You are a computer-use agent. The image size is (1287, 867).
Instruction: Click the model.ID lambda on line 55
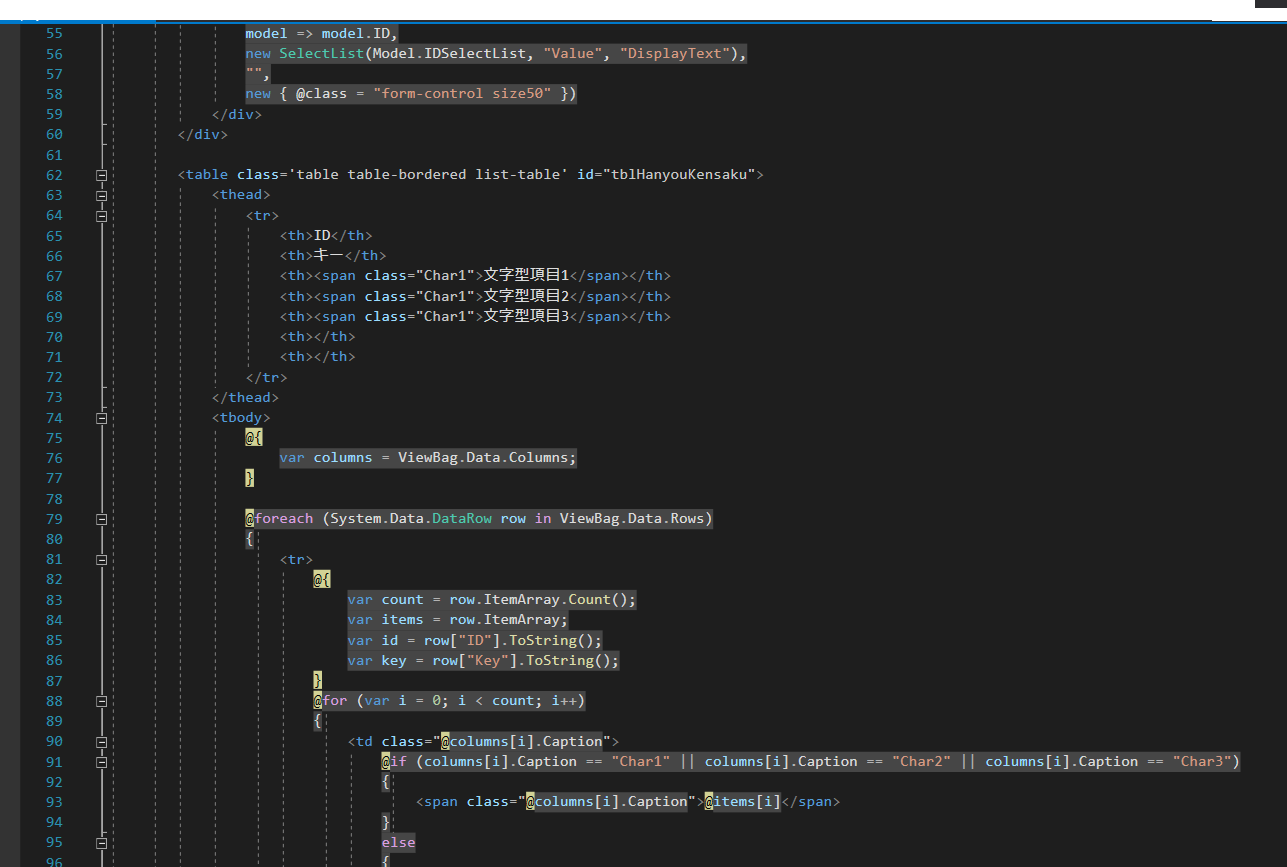click(322, 34)
